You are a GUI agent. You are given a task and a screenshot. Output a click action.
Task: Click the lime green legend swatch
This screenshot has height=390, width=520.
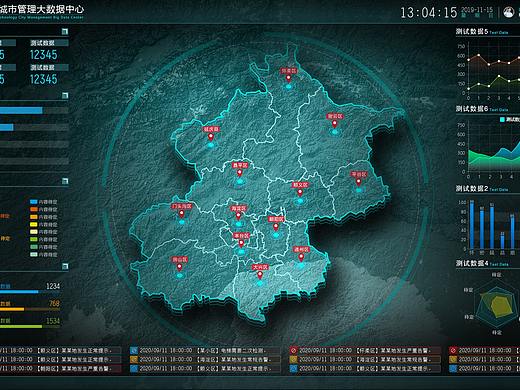click(x=34, y=239)
